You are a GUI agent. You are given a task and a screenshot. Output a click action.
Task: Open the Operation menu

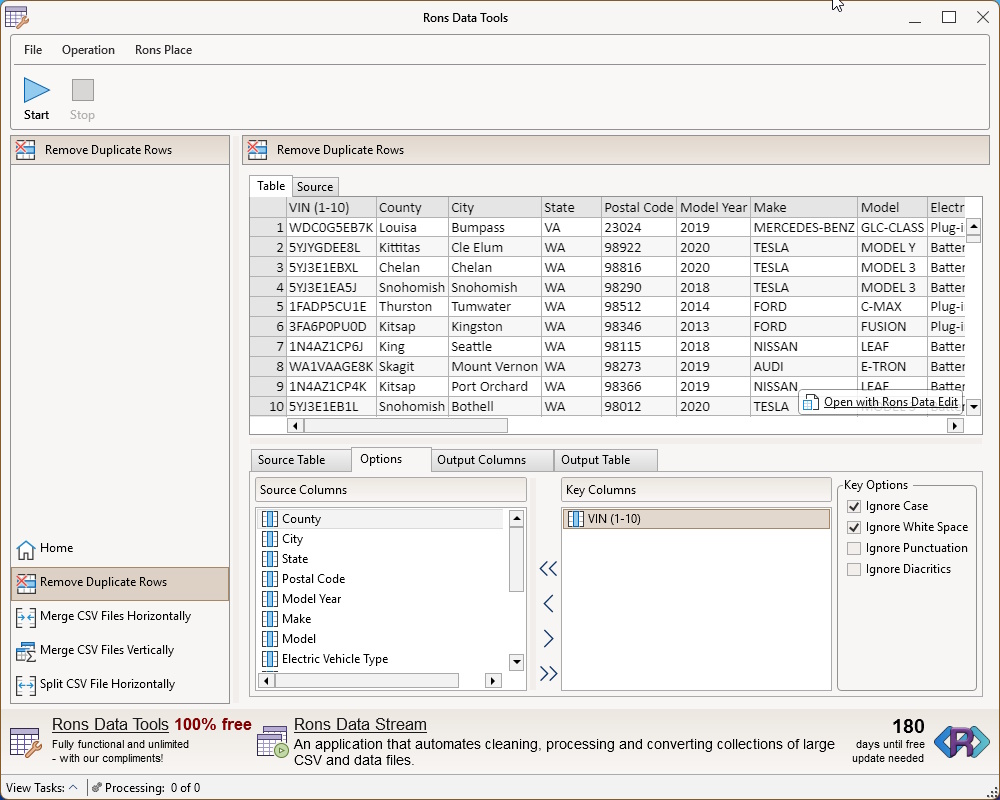[x=88, y=50]
